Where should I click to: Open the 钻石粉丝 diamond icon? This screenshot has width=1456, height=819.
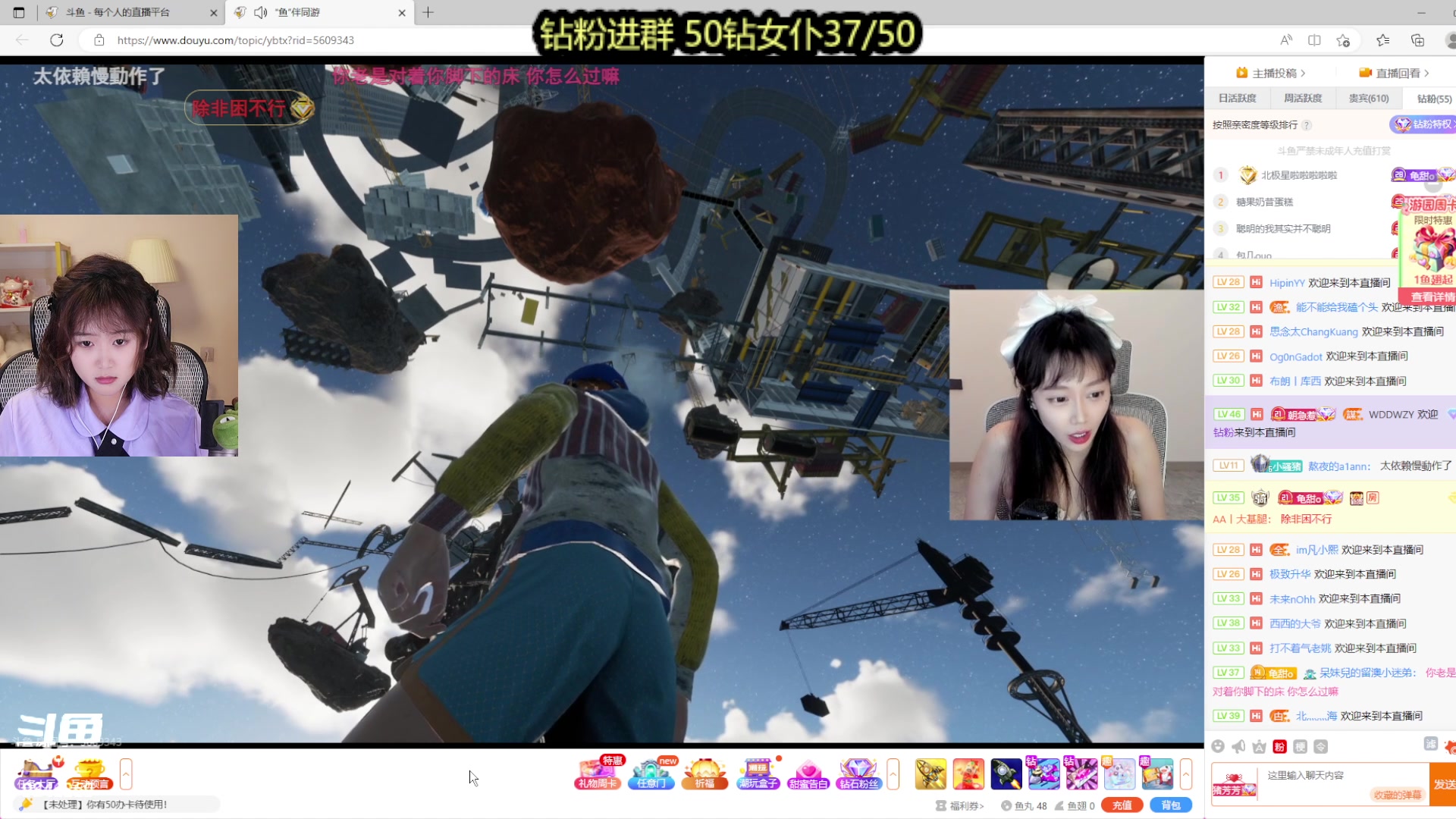click(858, 773)
